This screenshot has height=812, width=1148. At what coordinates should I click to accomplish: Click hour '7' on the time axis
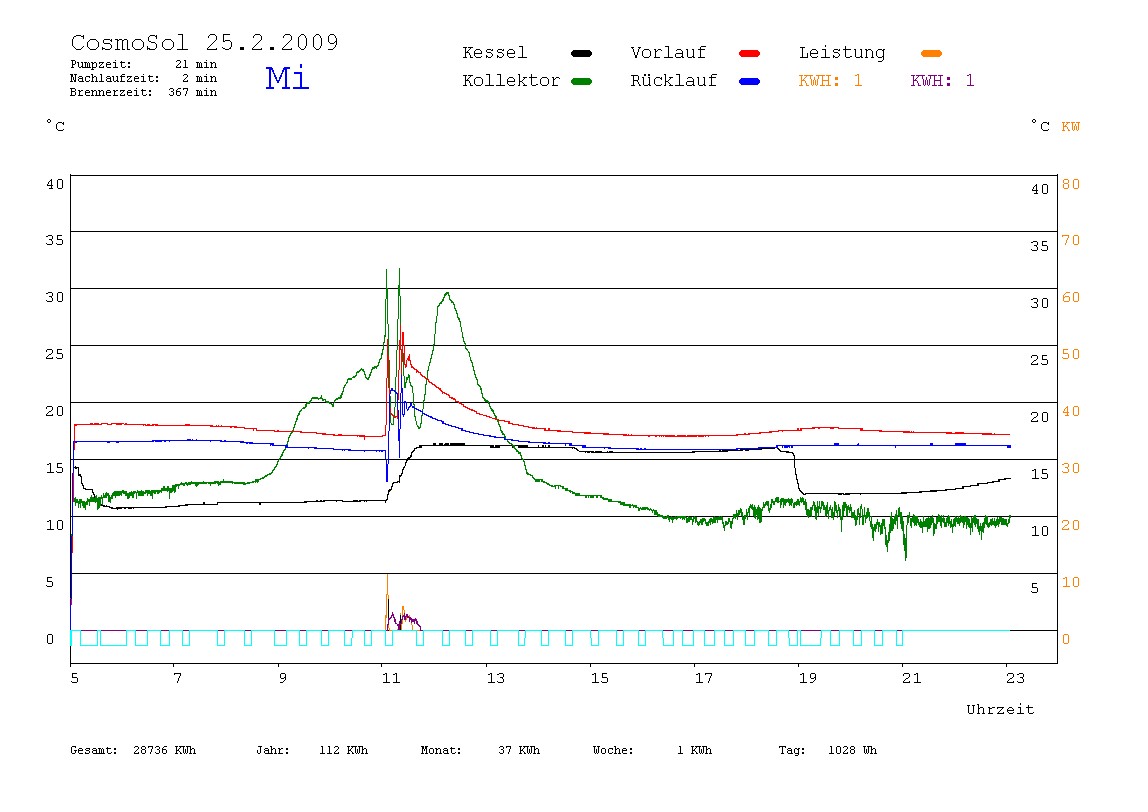tap(177, 679)
